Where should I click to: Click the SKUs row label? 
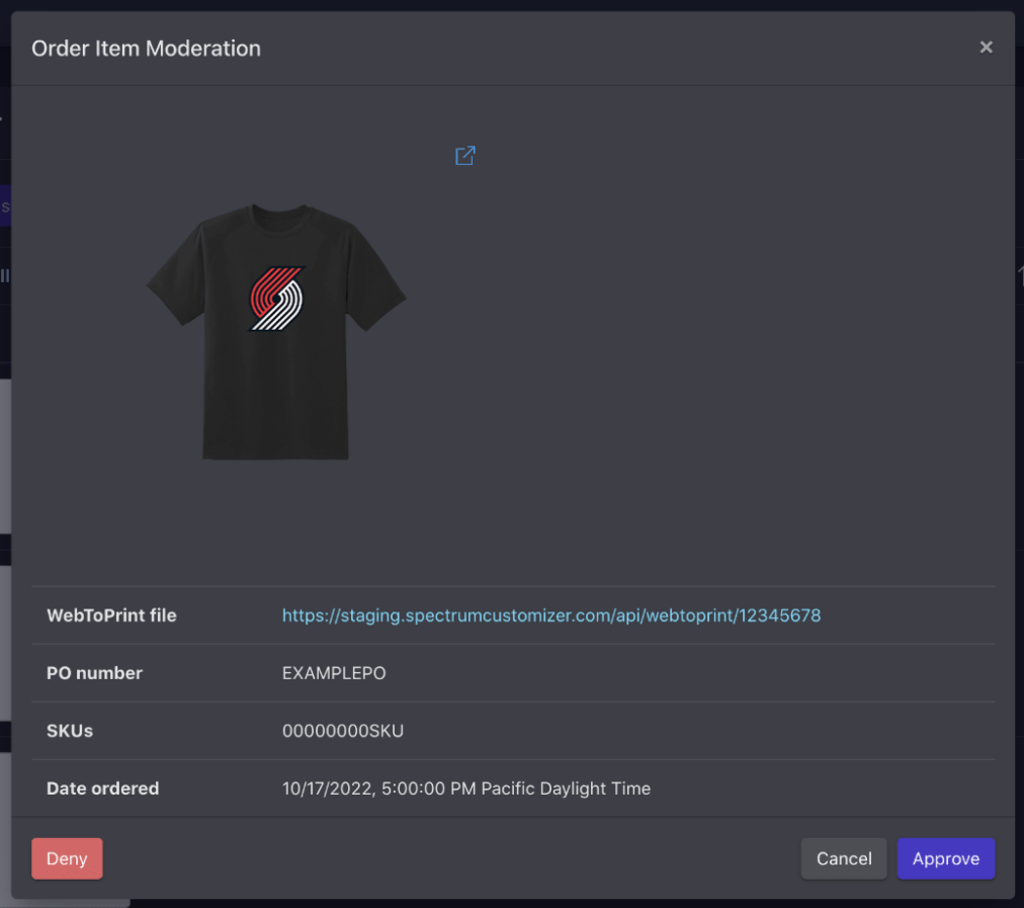coord(70,730)
